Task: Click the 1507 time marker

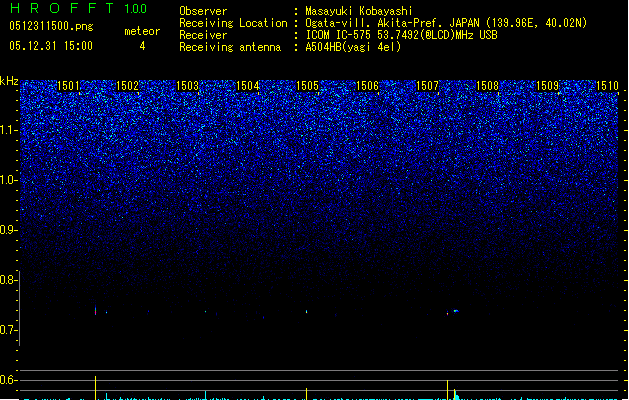Action: click(428, 86)
